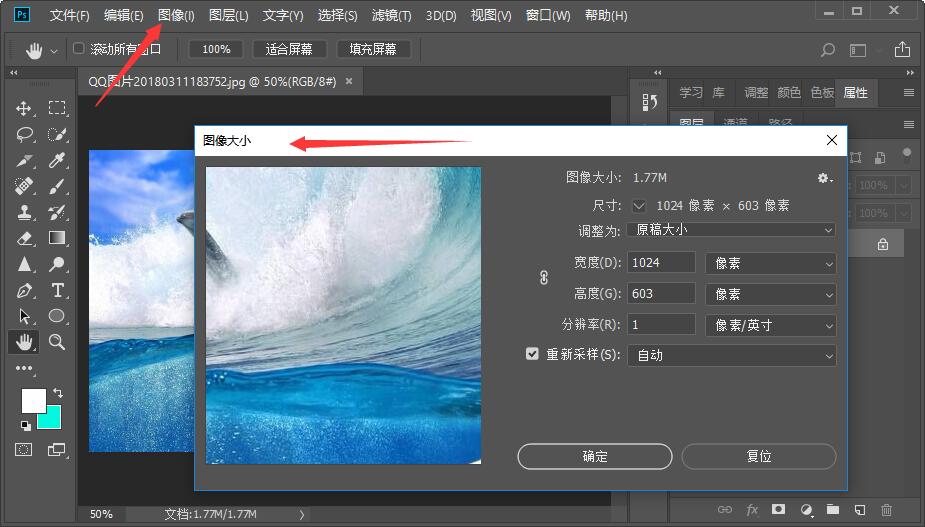
Task: Select the Eraser tool
Action: [24, 238]
